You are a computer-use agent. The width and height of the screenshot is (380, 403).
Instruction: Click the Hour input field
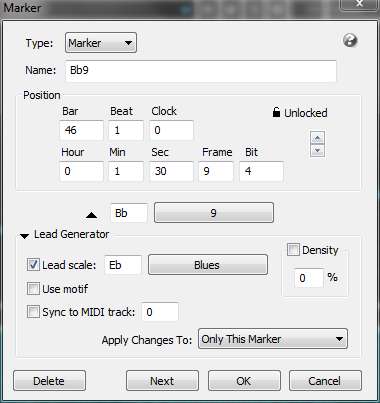click(81, 171)
